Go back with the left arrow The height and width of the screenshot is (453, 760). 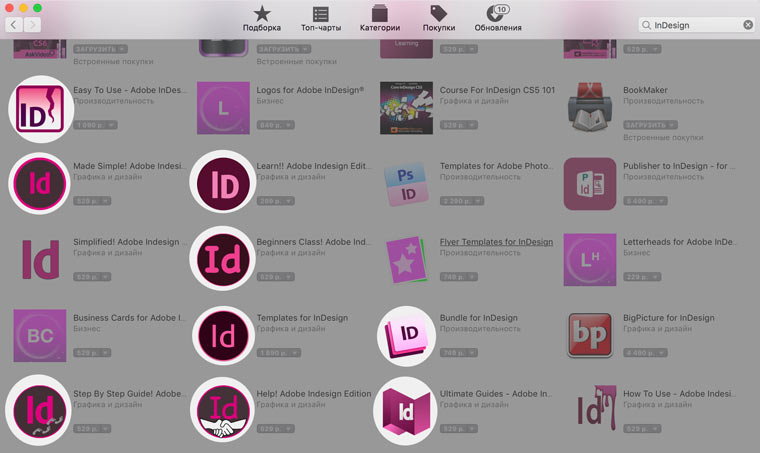tap(14, 25)
